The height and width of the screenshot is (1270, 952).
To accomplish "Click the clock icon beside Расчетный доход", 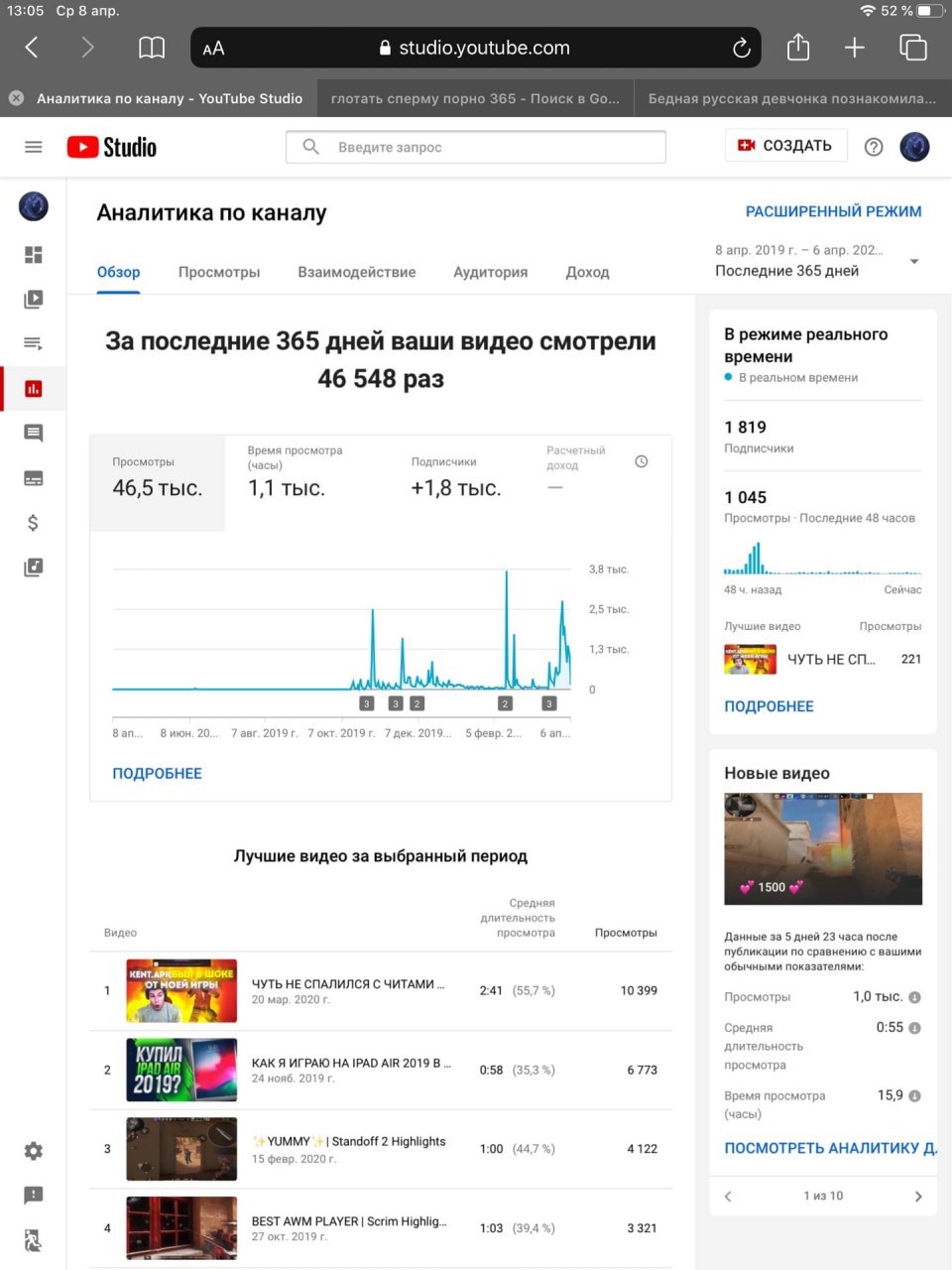I will pyautogui.click(x=642, y=461).
